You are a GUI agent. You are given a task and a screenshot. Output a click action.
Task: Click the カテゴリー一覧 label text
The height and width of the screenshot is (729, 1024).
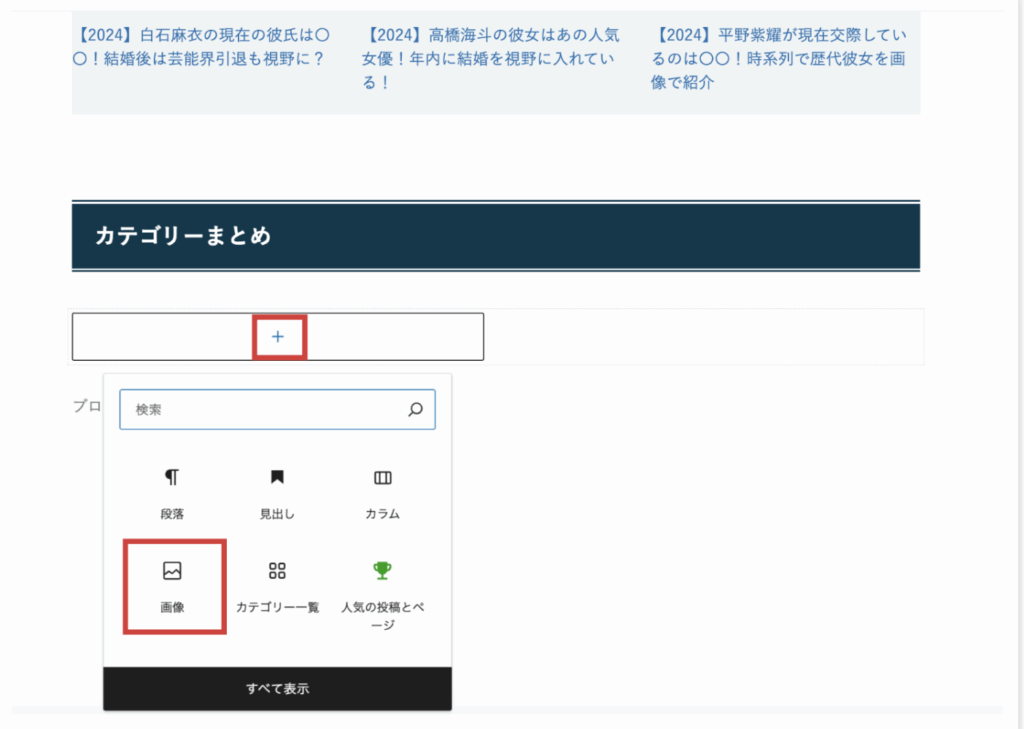pos(277,607)
